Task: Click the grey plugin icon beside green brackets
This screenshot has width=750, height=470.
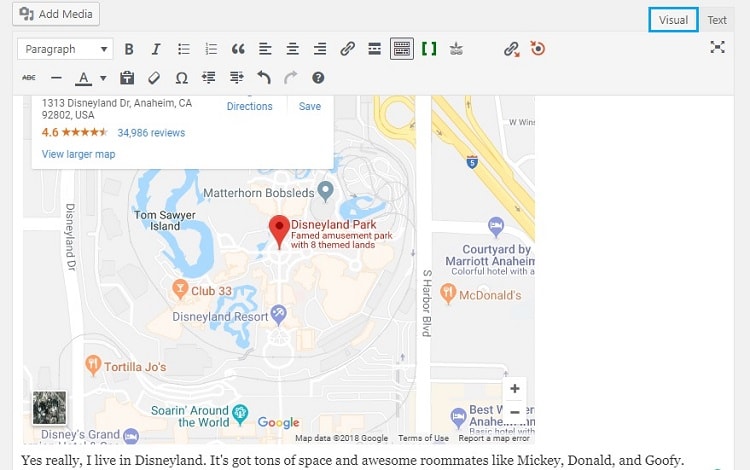Action: click(x=456, y=49)
